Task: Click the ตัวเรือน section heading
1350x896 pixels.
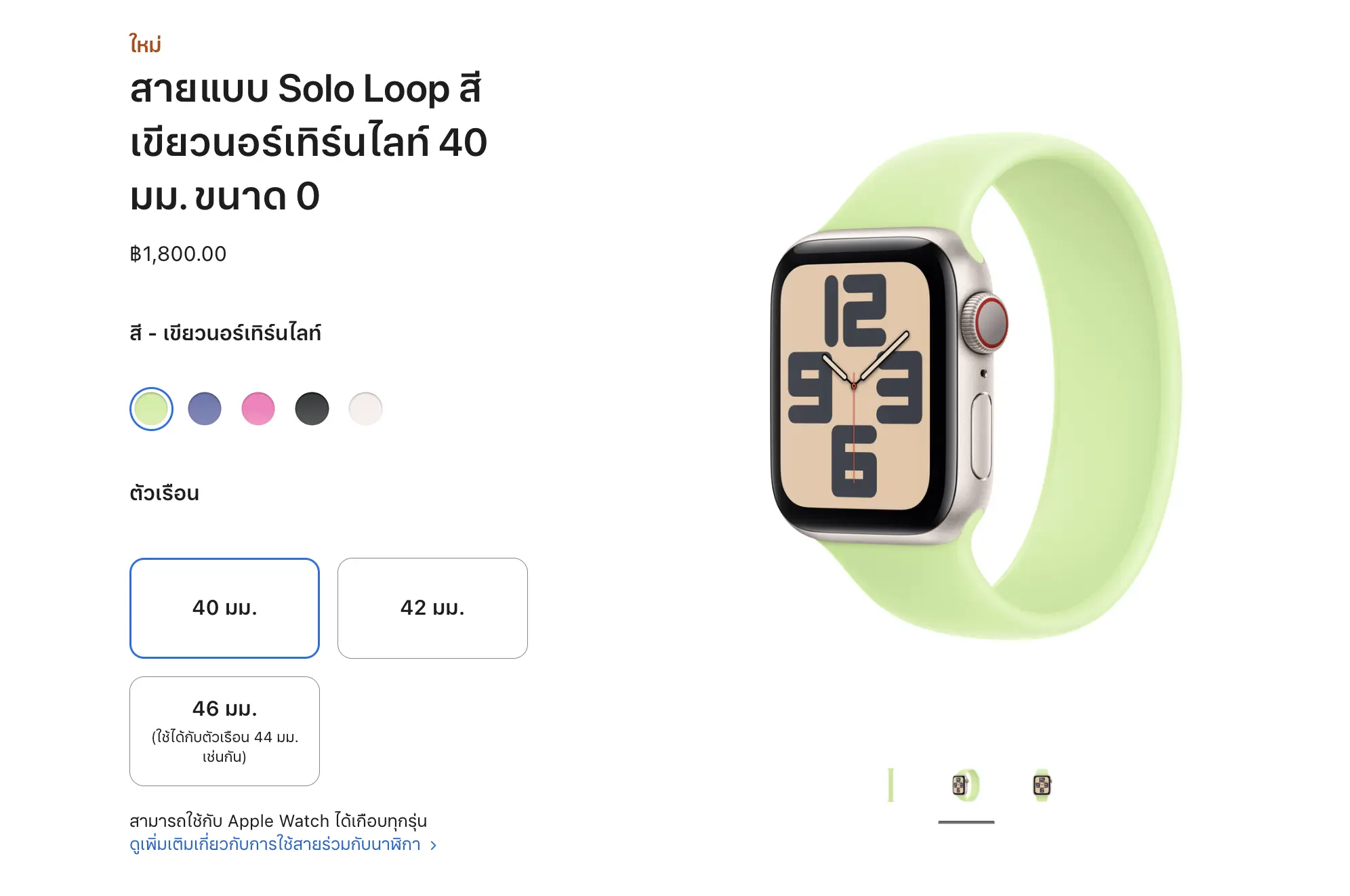Action: tap(165, 493)
